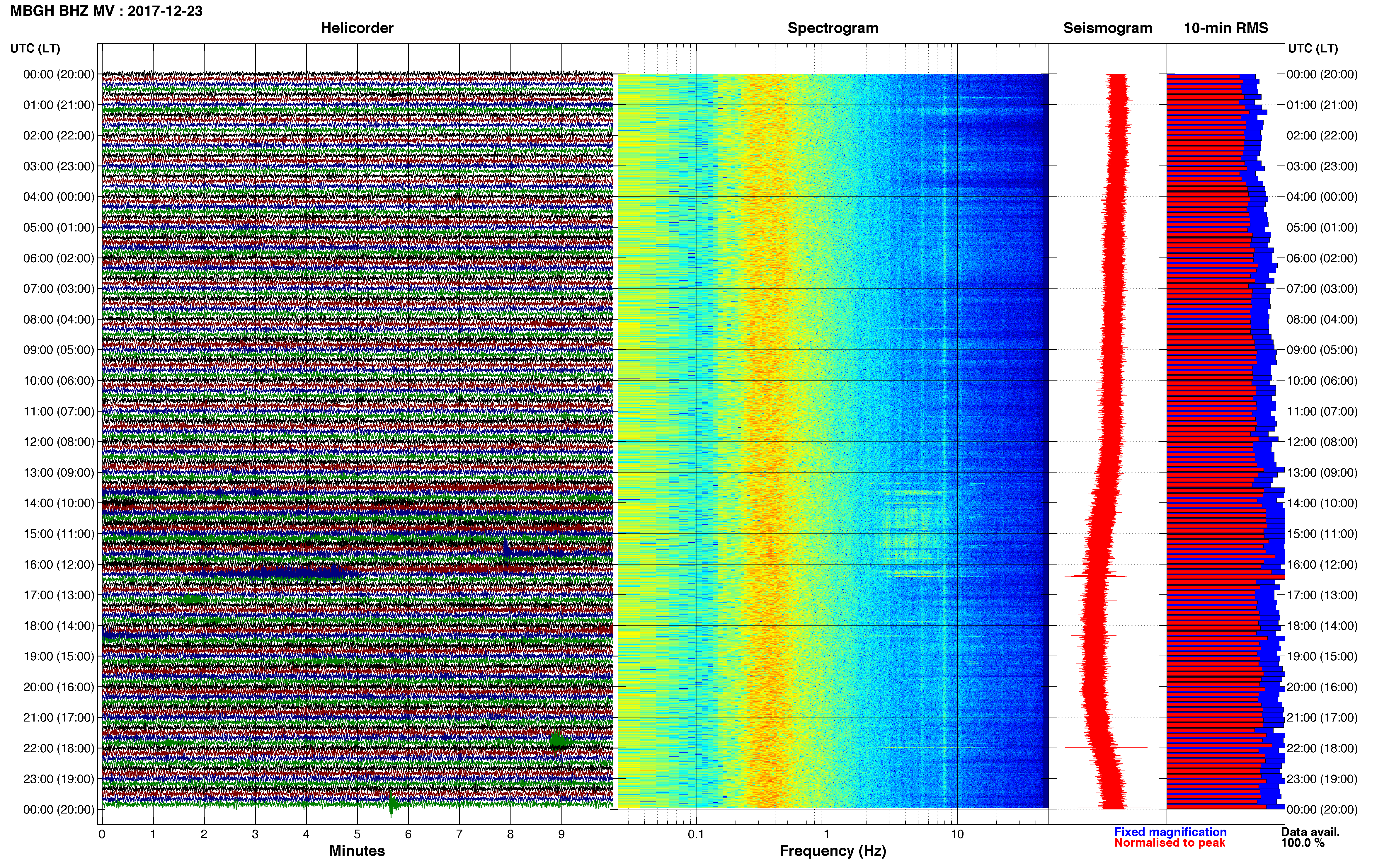Click the 10 Hz frequency tick label
This screenshot has width=1389, height=868.
[957, 834]
